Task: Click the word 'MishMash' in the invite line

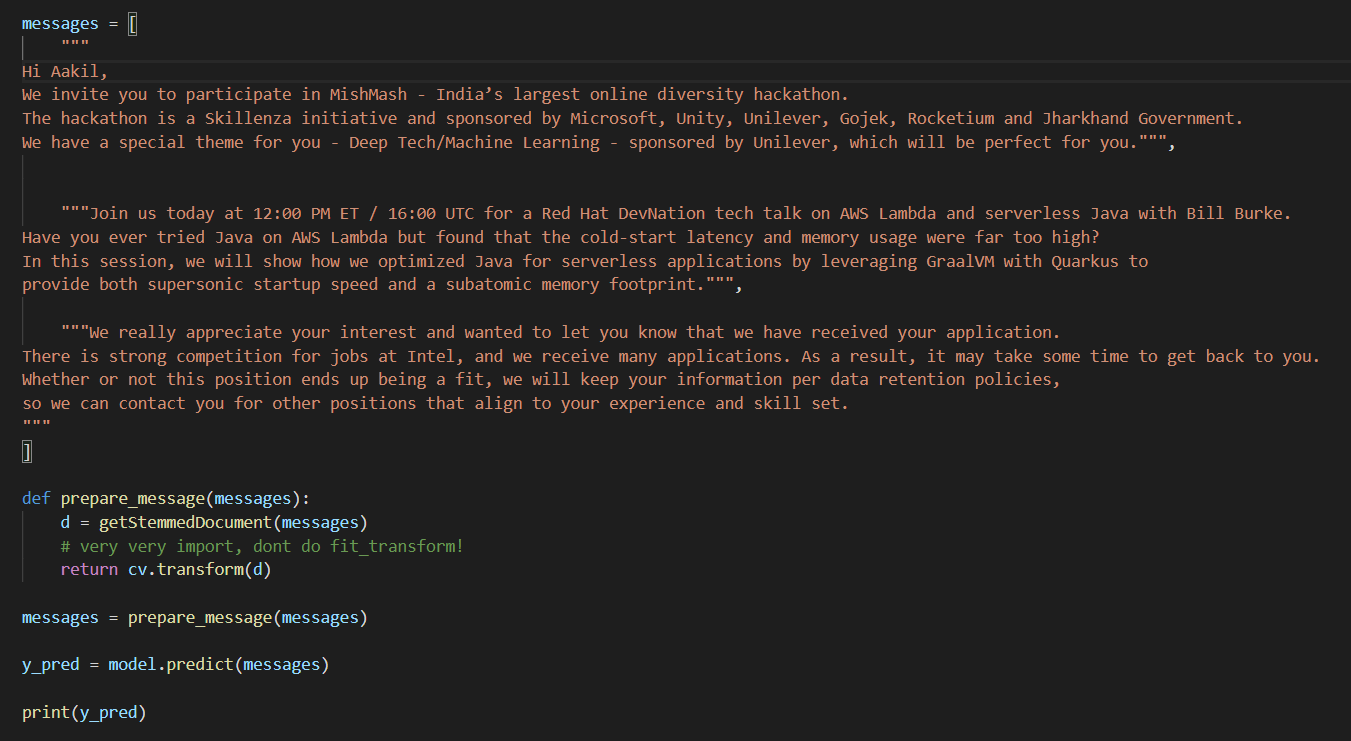Action: [369, 95]
